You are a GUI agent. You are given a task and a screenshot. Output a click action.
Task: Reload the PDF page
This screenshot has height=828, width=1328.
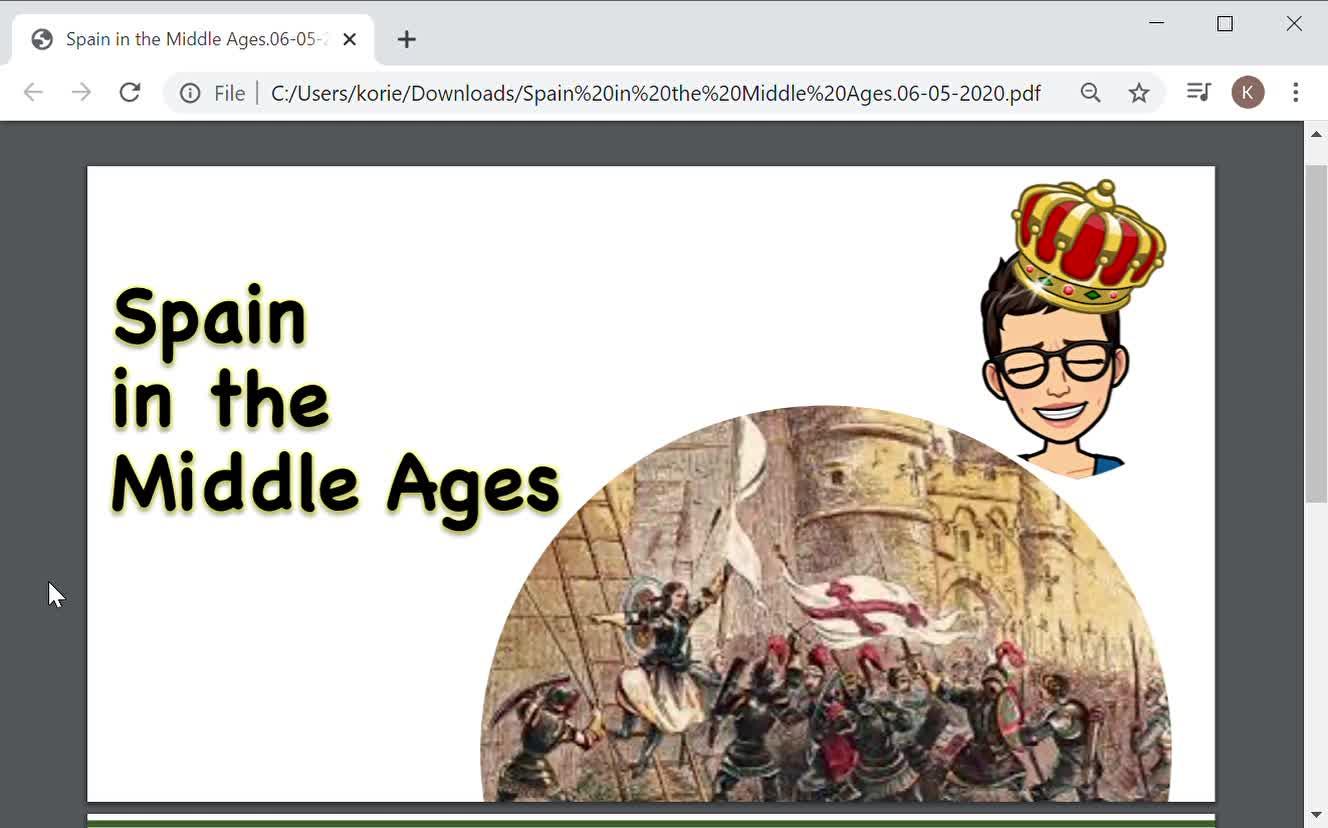(130, 93)
